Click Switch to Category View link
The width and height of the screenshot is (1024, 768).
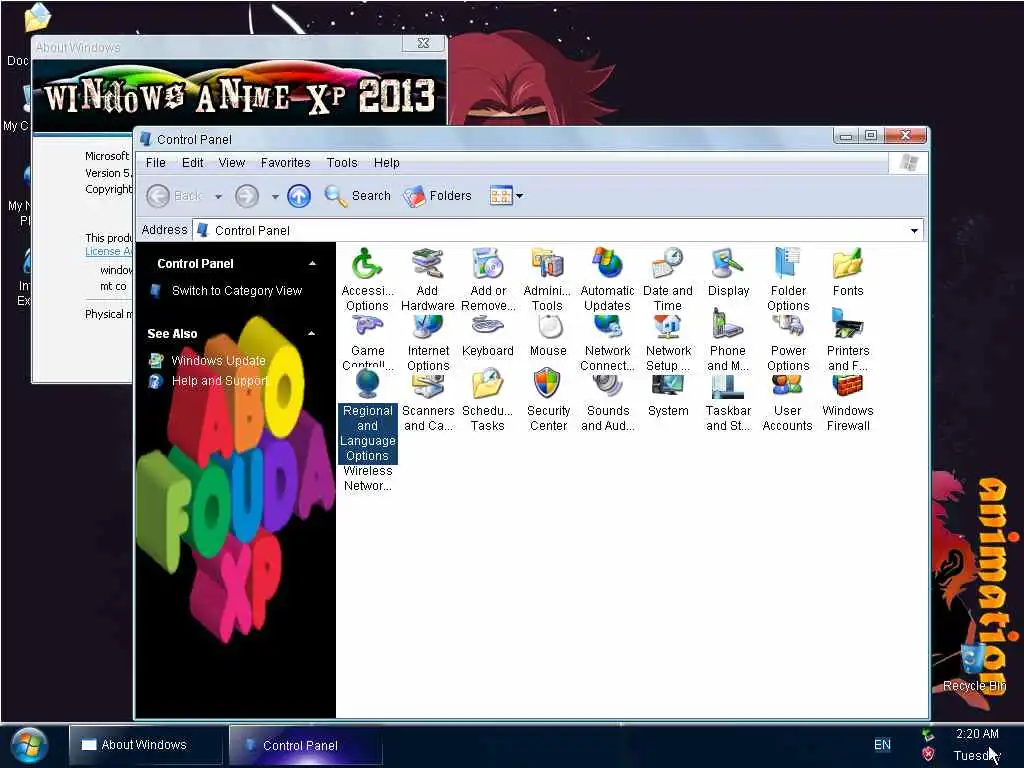tap(236, 291)
